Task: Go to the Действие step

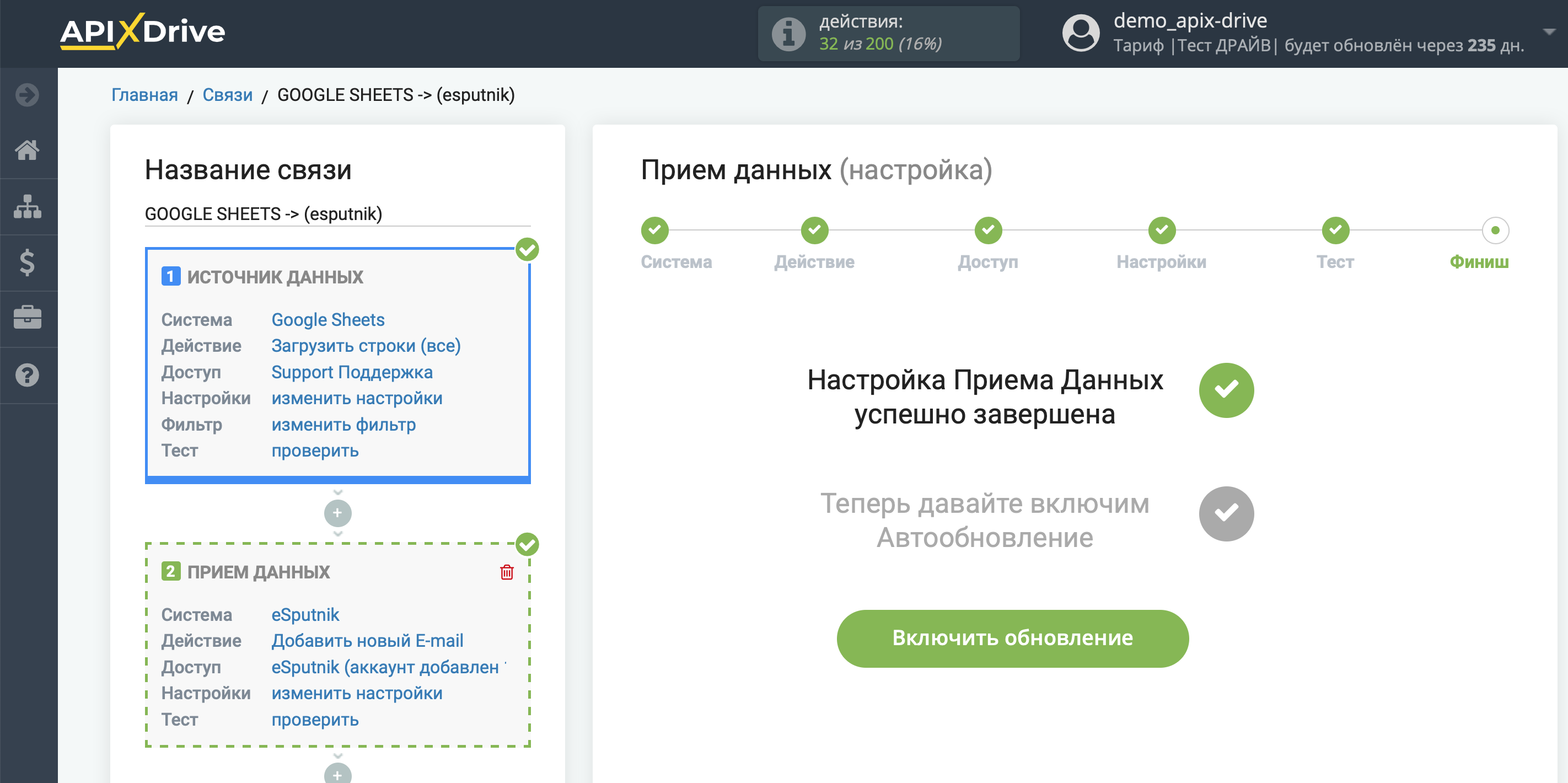Action: [814, 230]
